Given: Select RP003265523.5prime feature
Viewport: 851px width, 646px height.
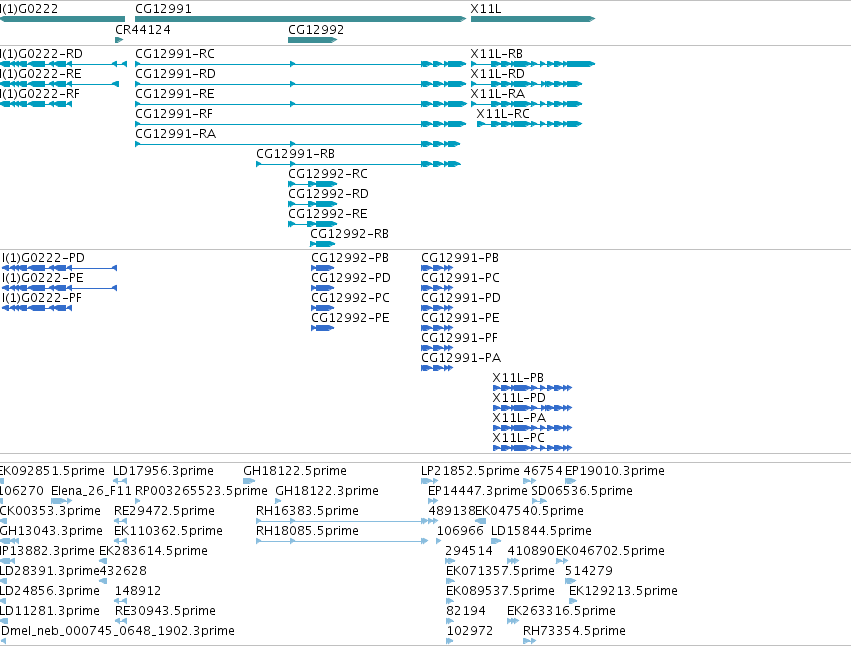Looking at the screenshot, I should [x=138, y=501].
